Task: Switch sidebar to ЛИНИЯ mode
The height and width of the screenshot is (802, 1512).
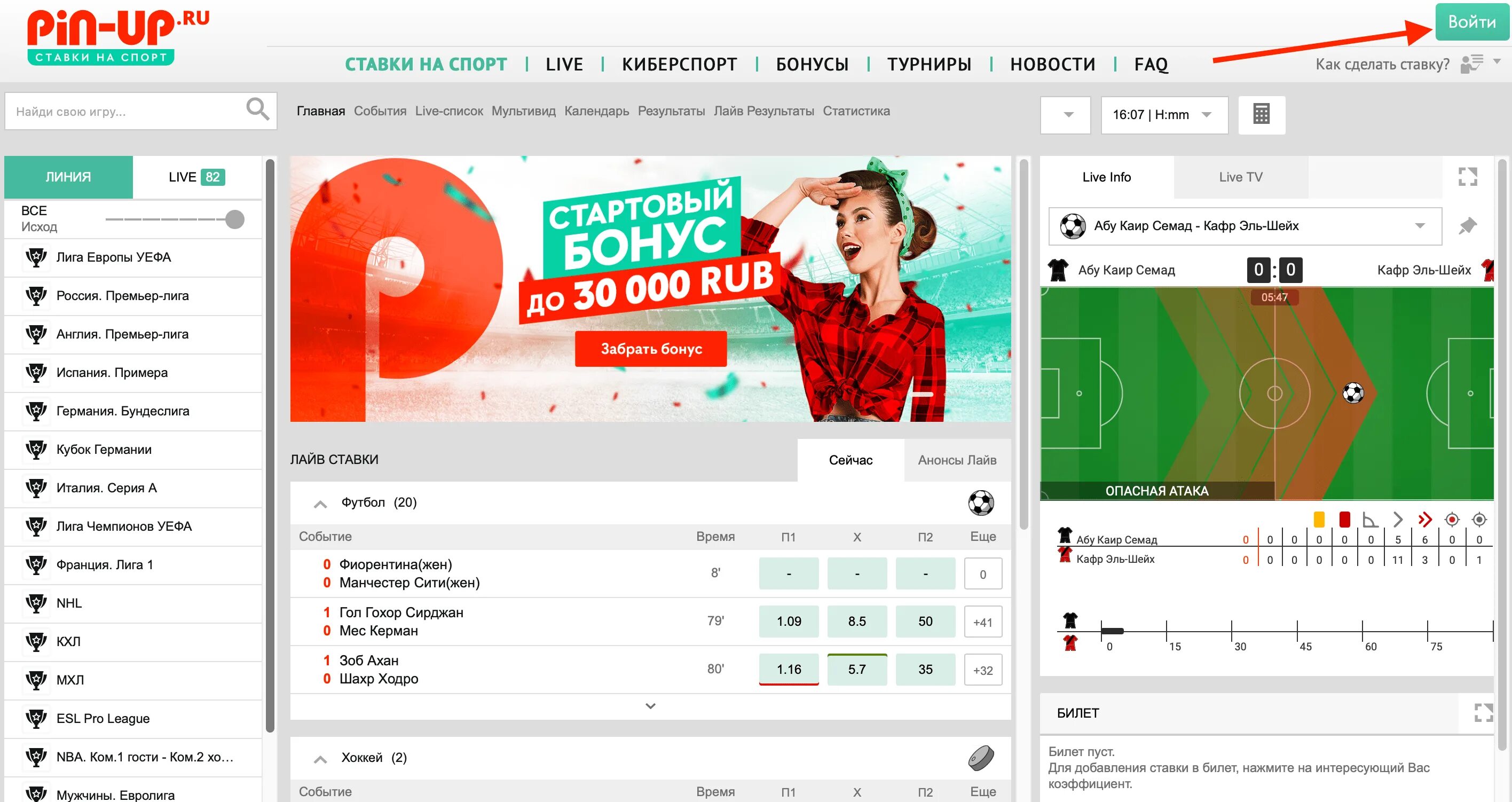Action: point(69,177)
